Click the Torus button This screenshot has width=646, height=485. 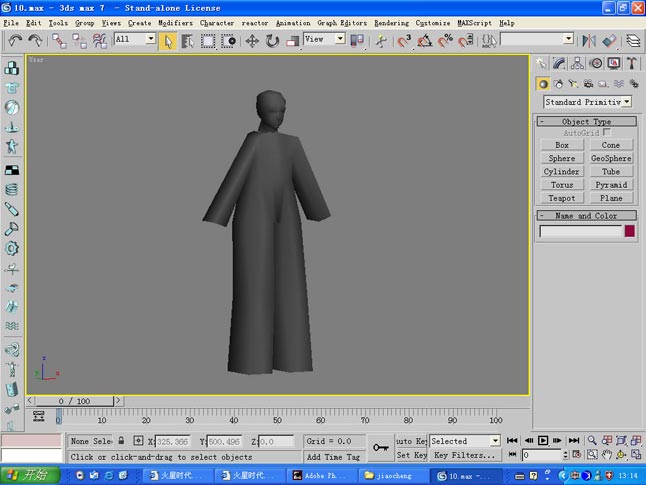tap(562, 185)
